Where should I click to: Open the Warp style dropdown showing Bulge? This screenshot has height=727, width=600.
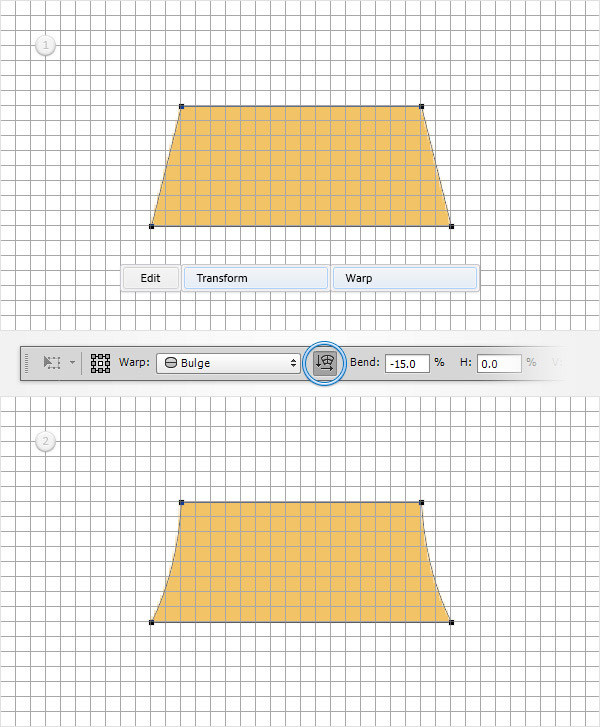(229, 363)
